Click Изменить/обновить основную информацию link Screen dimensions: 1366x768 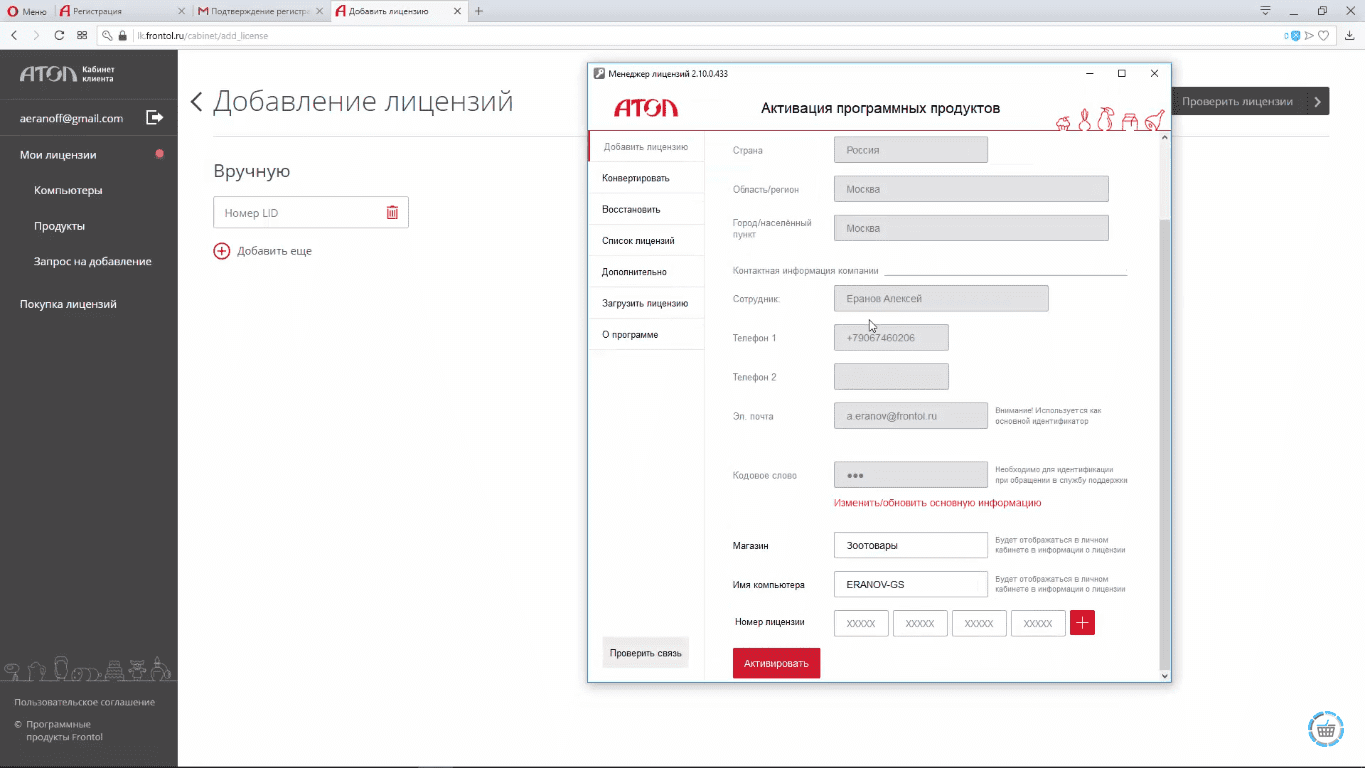(937, 503)
